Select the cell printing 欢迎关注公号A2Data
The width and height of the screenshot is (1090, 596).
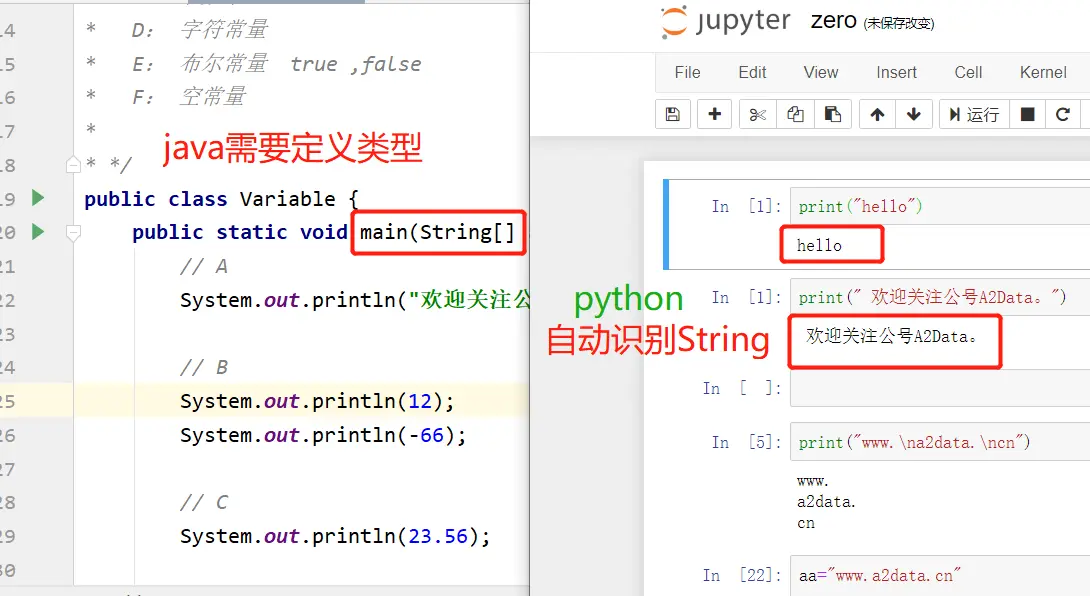940,297
